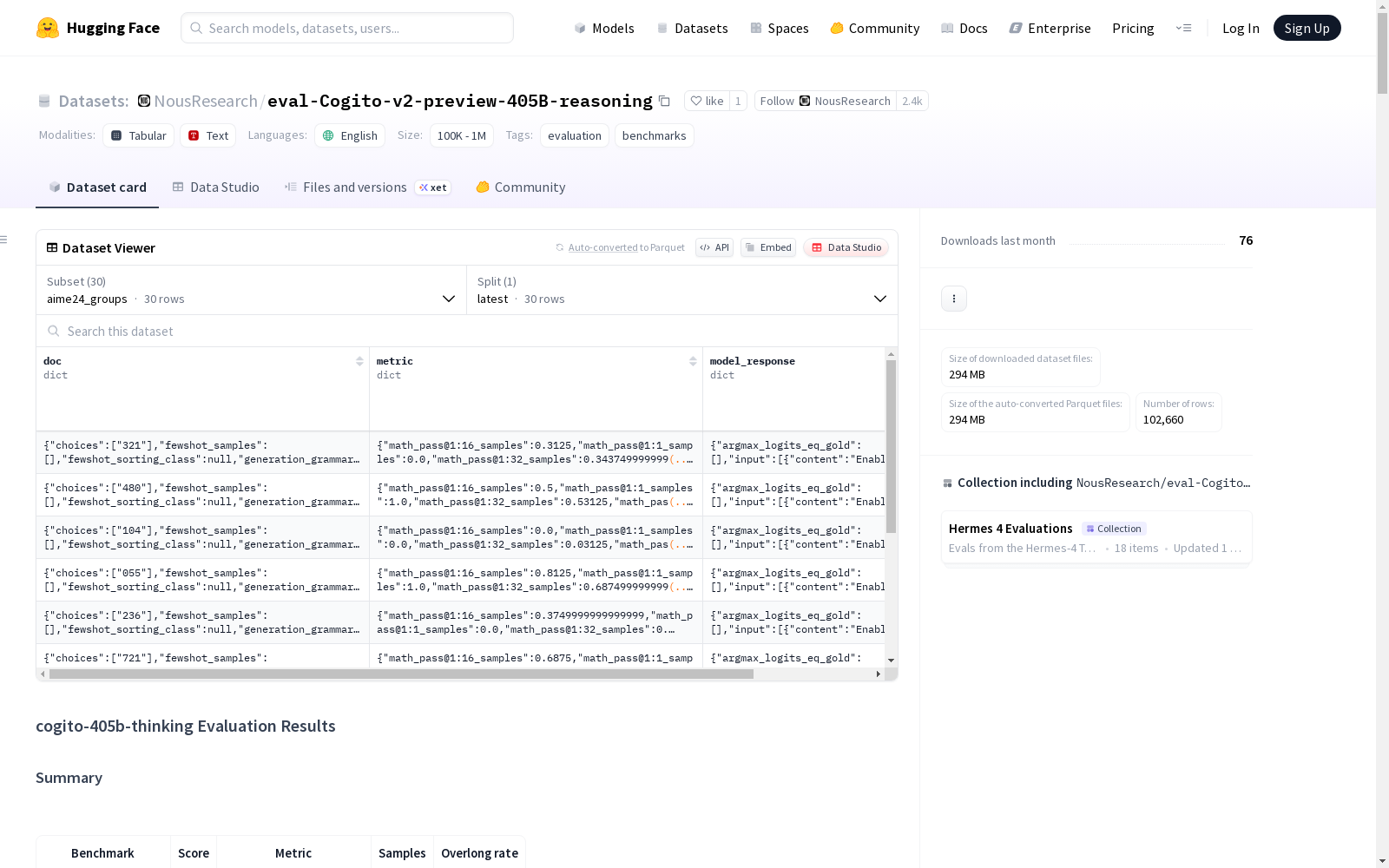Open Enterprise in the top navigation
The height and width of the screenshot is (868, 1389).
[1050, 28]
